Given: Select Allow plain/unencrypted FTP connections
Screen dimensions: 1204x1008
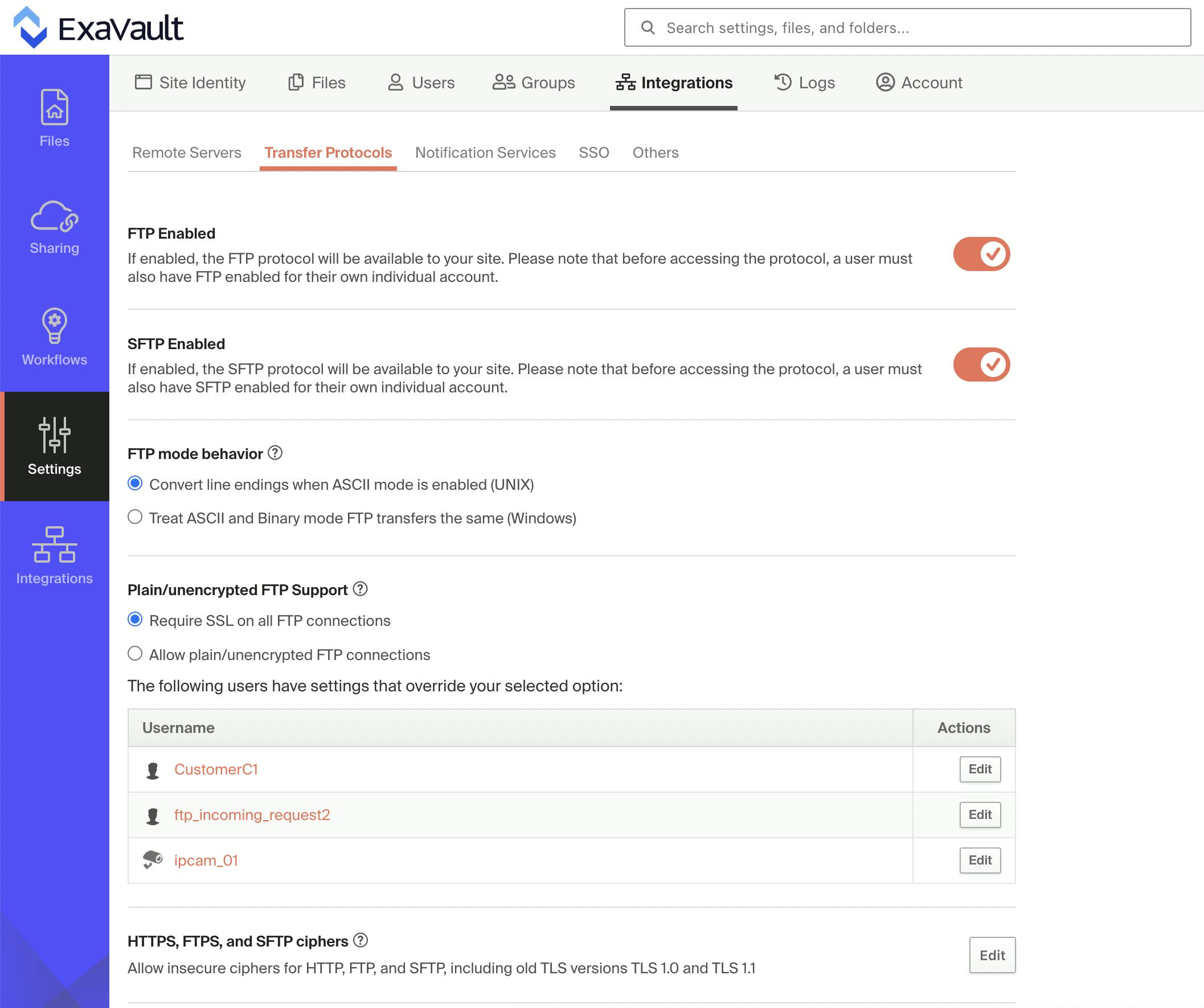Looking at the screenshot, I should click(x=135, y=653).
